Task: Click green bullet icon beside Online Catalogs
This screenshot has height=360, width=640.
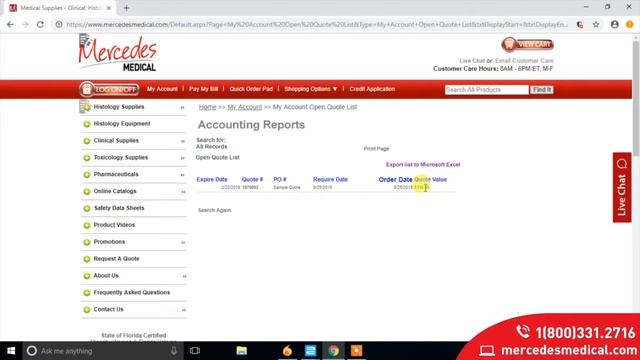Action: tap(87, 191)
